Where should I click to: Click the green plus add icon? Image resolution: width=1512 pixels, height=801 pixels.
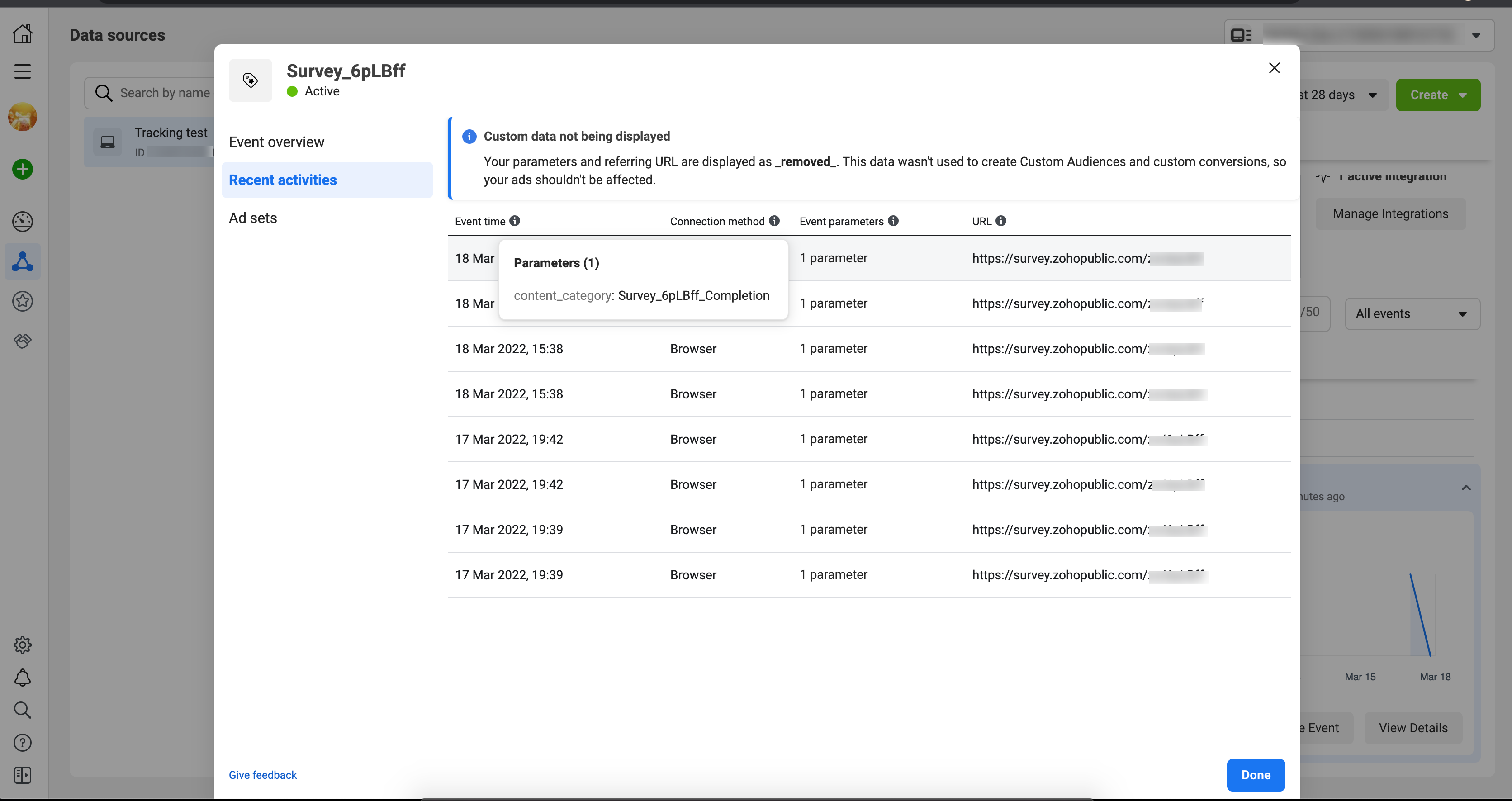tap(22, 170)
